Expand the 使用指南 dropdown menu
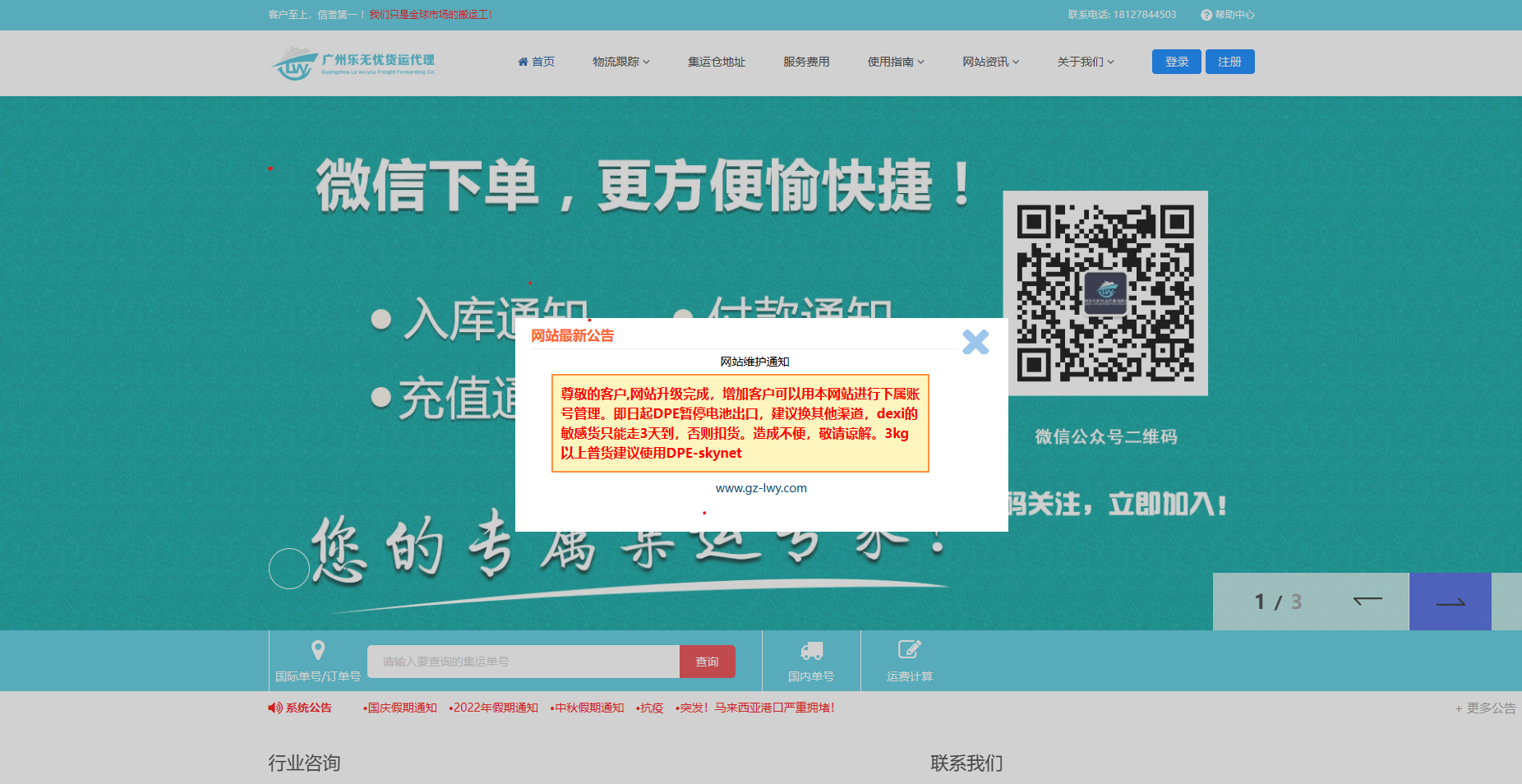The height and width of the screenshot is (784, 1522). [896, 62]
